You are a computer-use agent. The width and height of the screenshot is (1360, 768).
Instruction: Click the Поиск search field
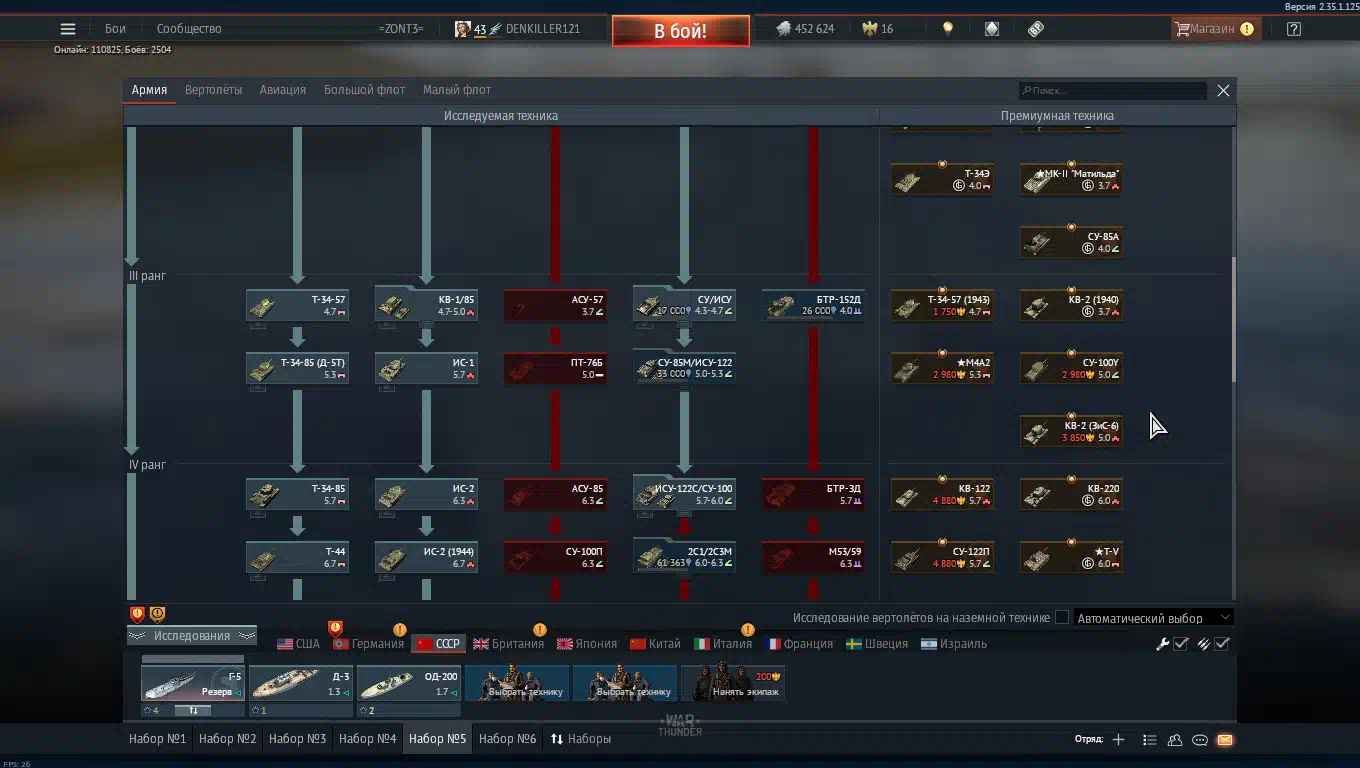(1112, 91)
